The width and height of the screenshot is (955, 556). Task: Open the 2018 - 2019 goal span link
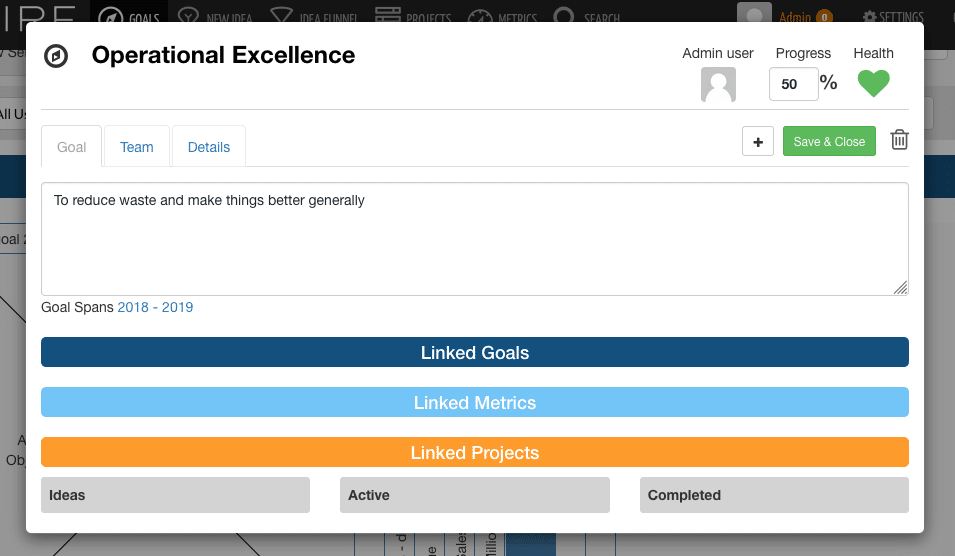[155, 307]
